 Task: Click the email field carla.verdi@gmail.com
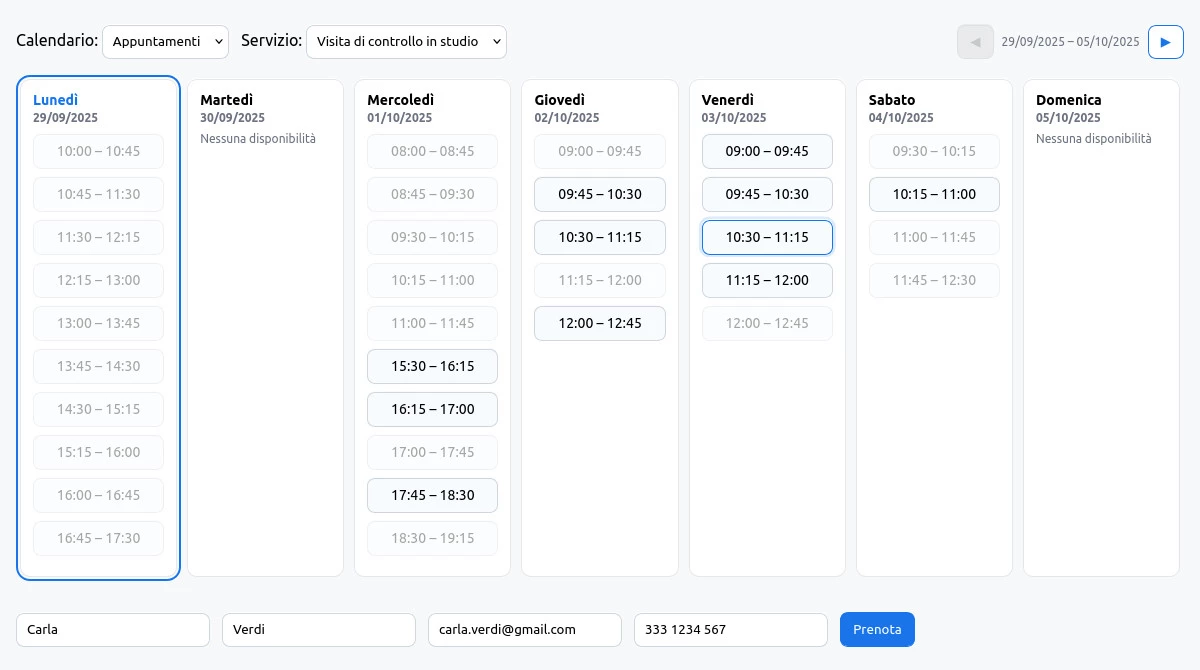point(525,630)
